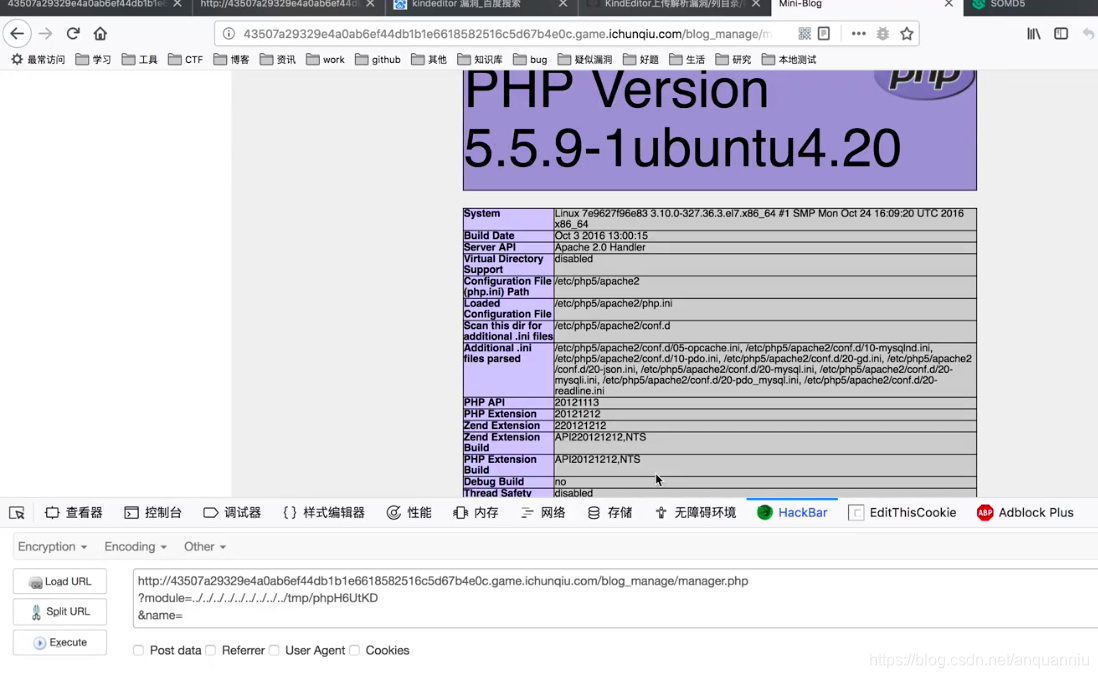The width and height of the screenshot is (1098, 678).
Task: Show site information icon in address bar
Action: tap(229, 34)
